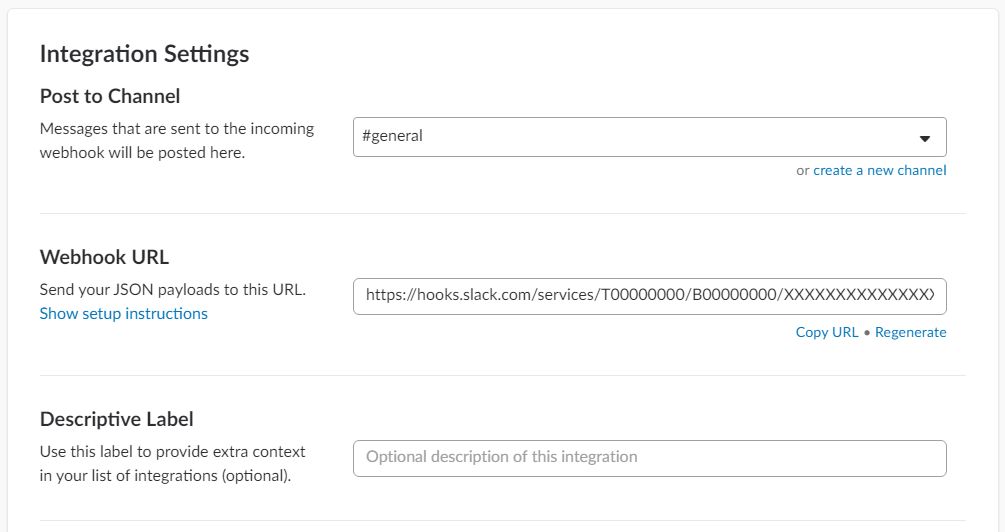Click the 'or' text before create channel
1005x532 pixels.
tap(802, 171)
